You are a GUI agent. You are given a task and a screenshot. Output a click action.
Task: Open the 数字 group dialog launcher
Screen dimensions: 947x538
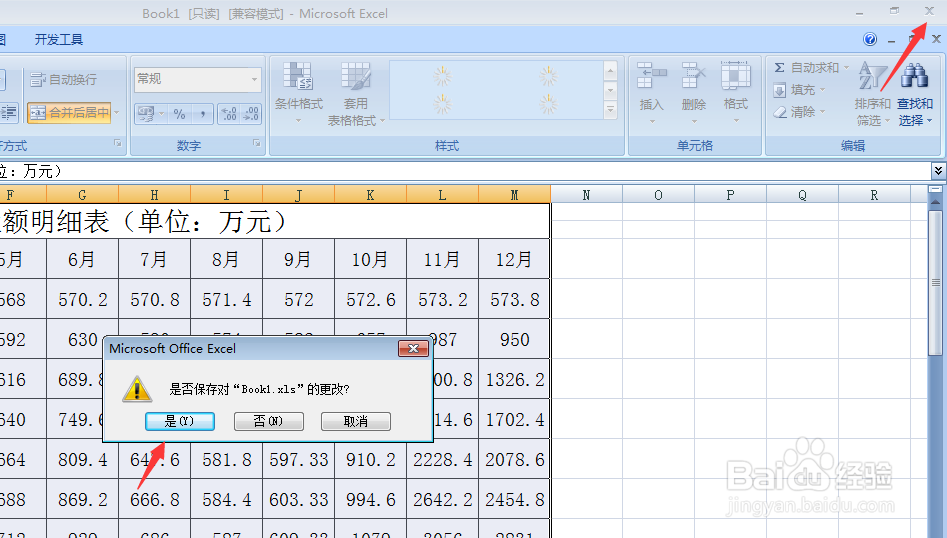tap(257, 144)
